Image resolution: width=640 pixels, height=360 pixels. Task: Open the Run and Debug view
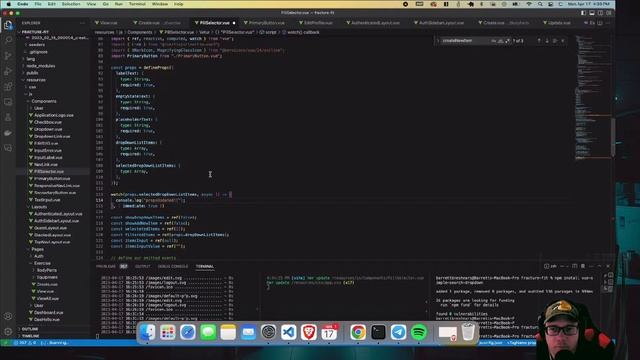pyautogui.click(x=8, y=71)
